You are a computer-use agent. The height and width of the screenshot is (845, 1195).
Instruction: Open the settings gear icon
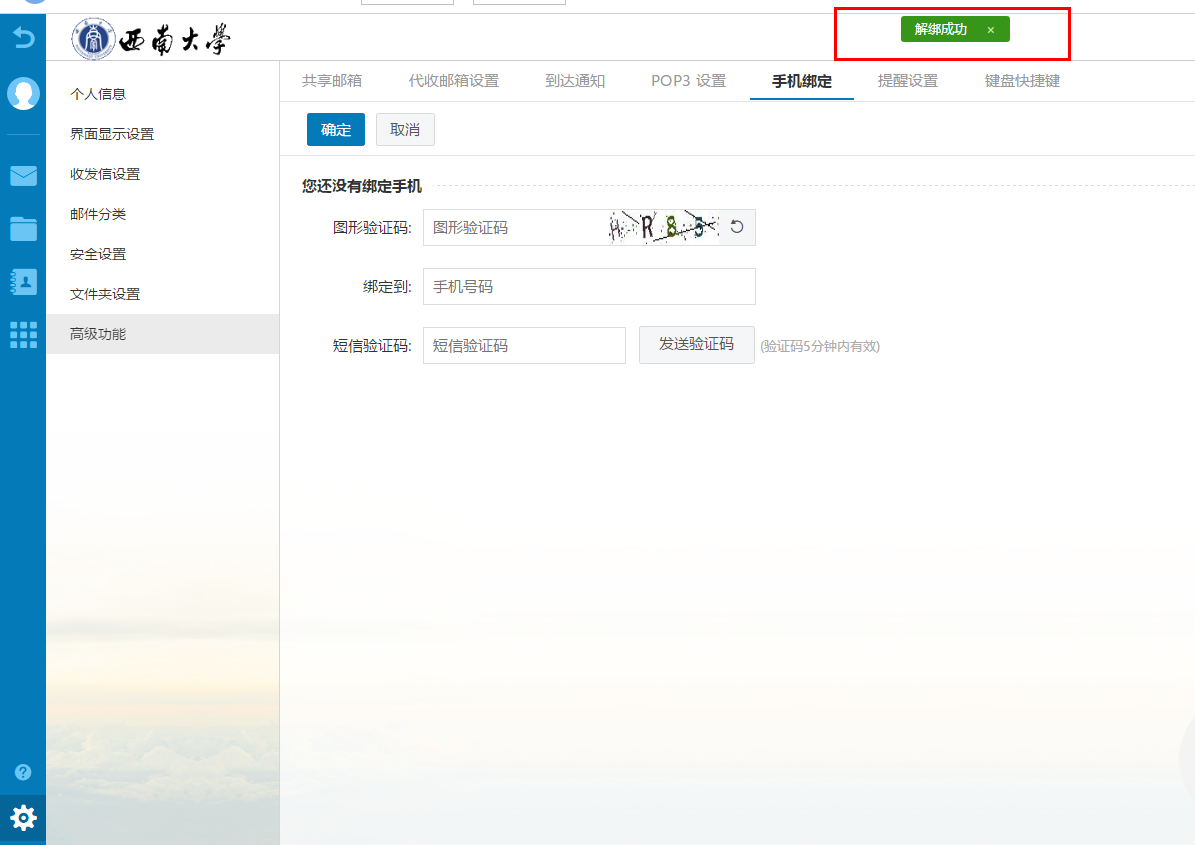tap(22, 818)
